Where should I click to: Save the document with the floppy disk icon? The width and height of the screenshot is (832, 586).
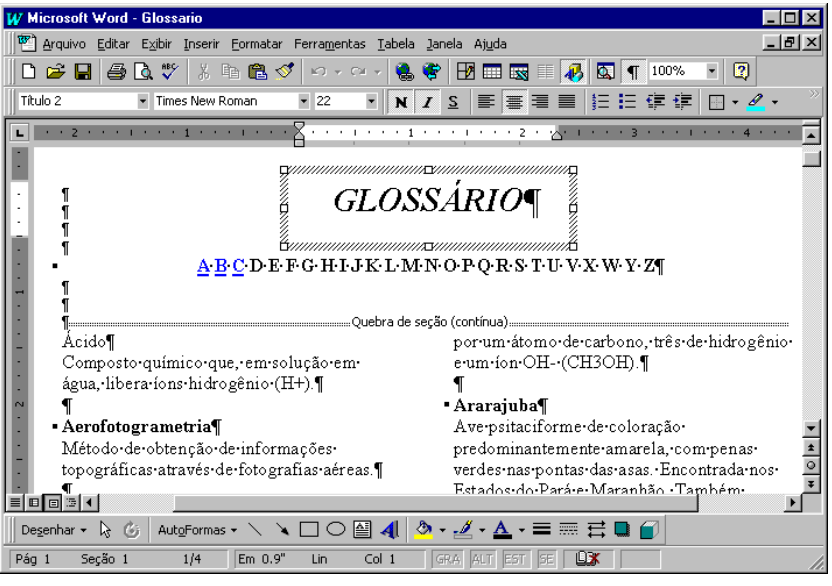click(83, 71)
